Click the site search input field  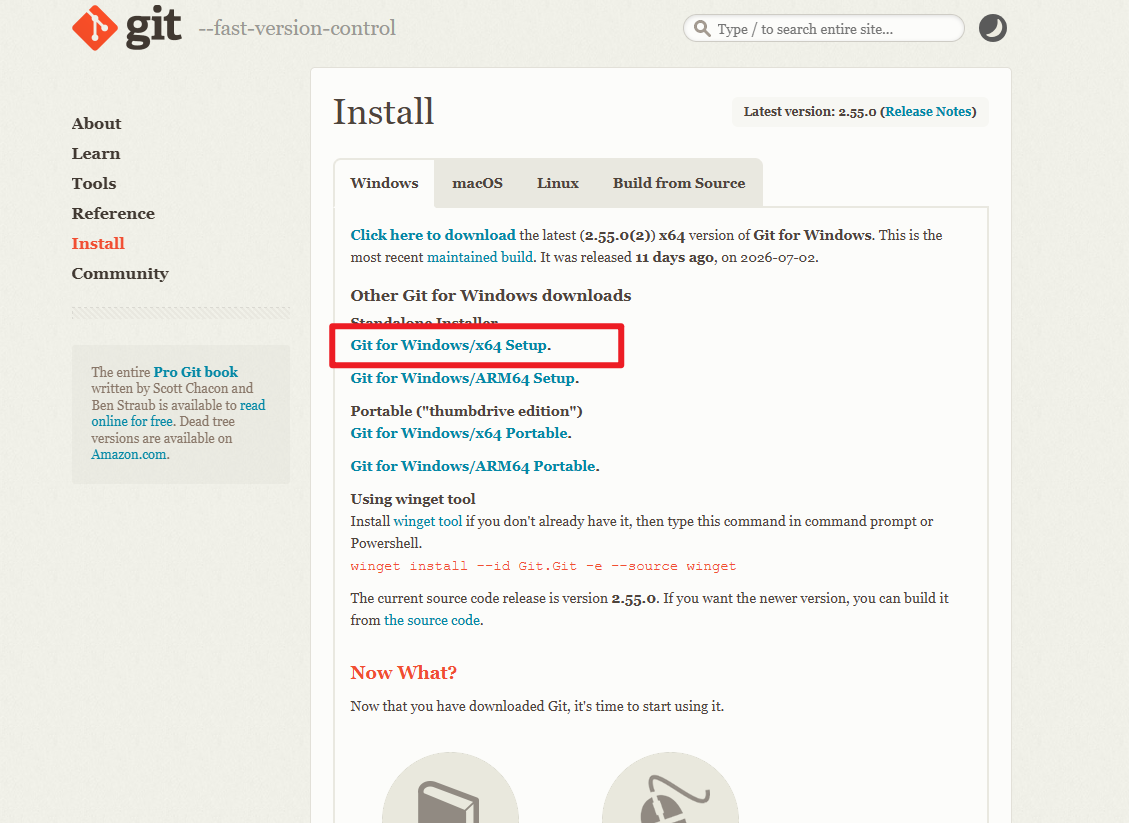pos(823,29)
